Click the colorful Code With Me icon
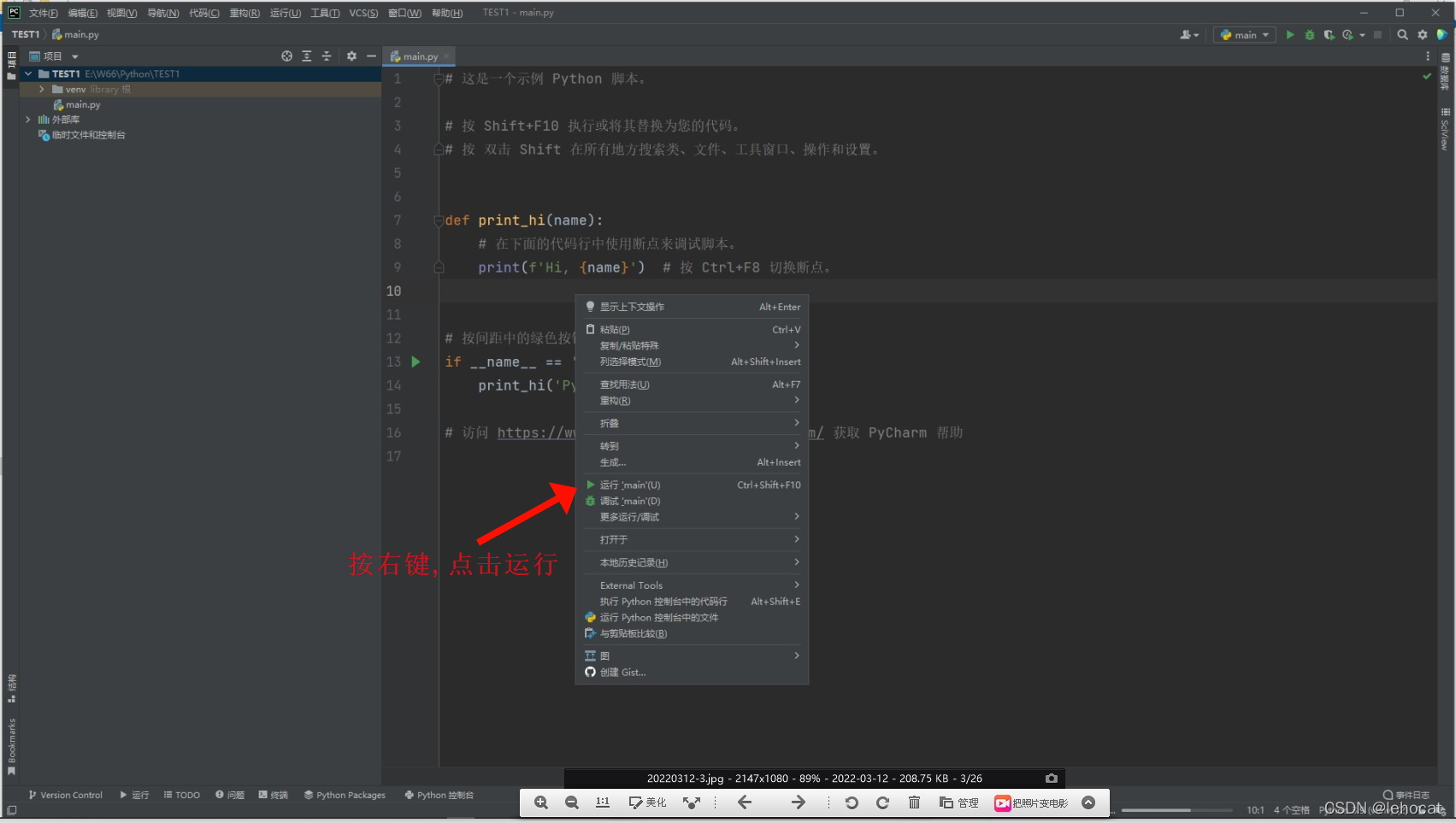 [x=1442, y=35]
